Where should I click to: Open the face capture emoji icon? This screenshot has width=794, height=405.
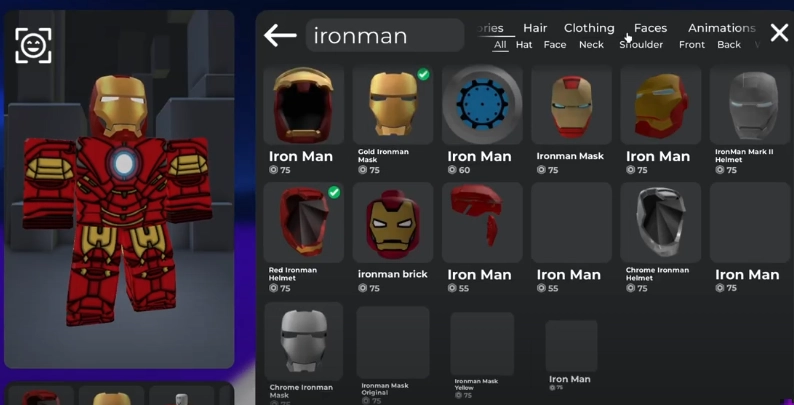33,46
